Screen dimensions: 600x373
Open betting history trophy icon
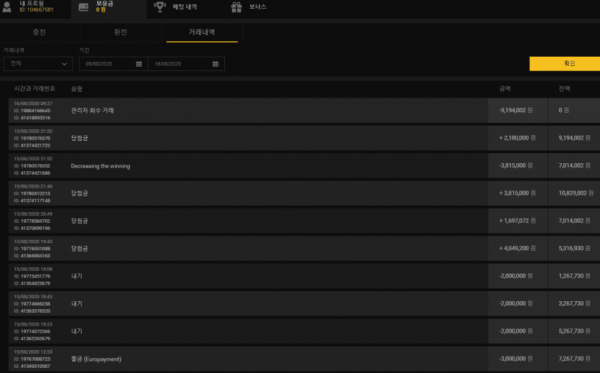point(160,7)
